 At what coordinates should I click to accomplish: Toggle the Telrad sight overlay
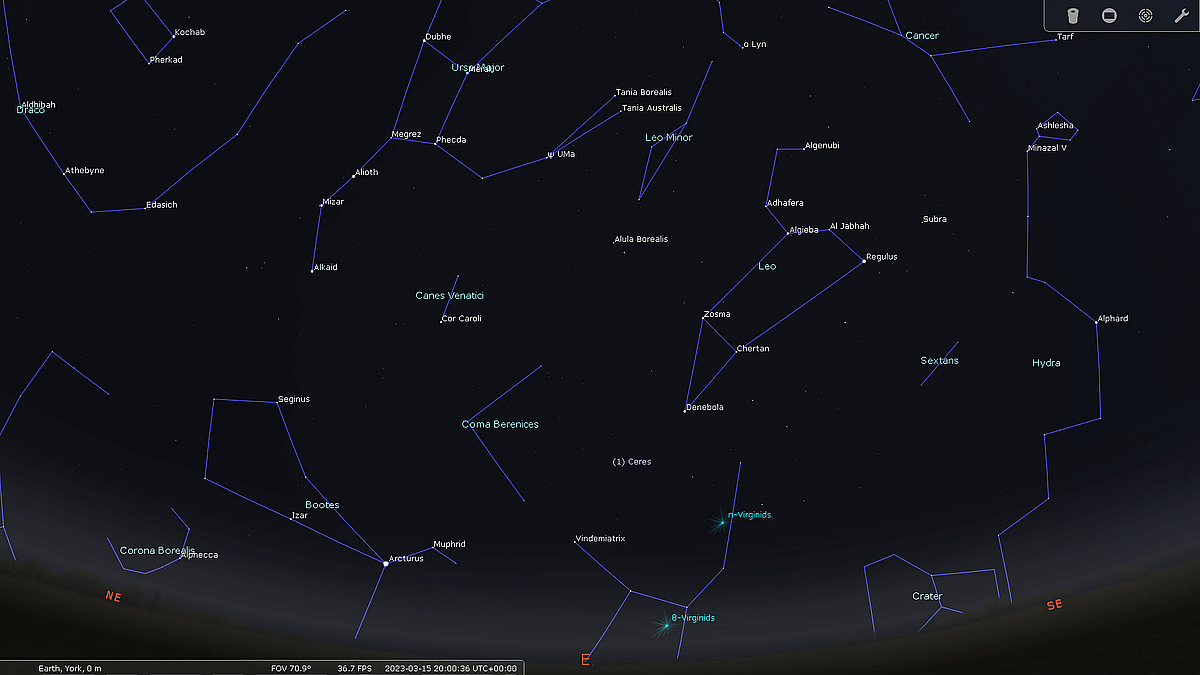(1145, 16)
